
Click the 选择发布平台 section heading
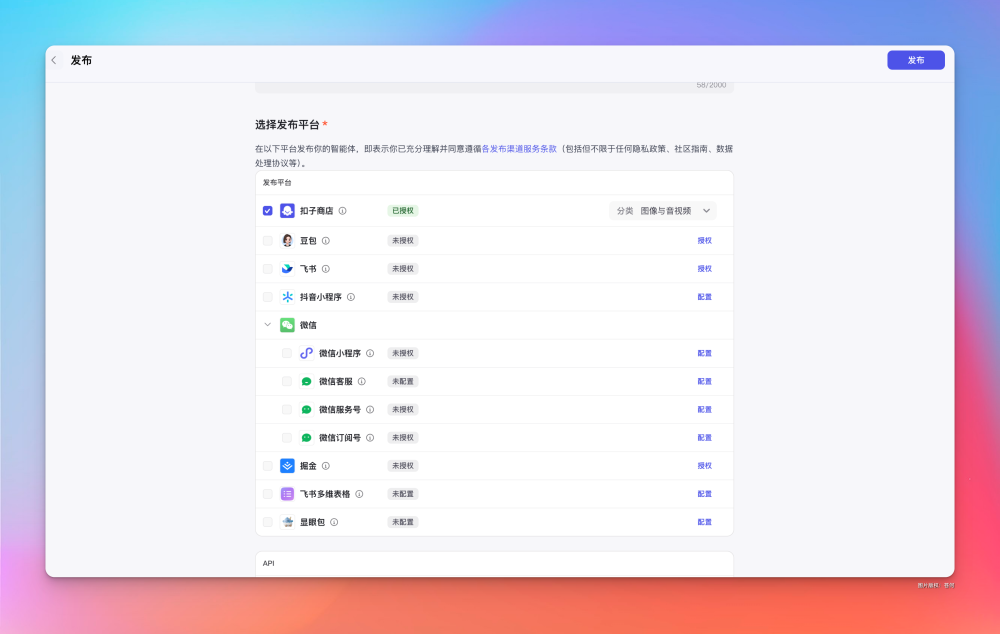click(x=287, y=124)
